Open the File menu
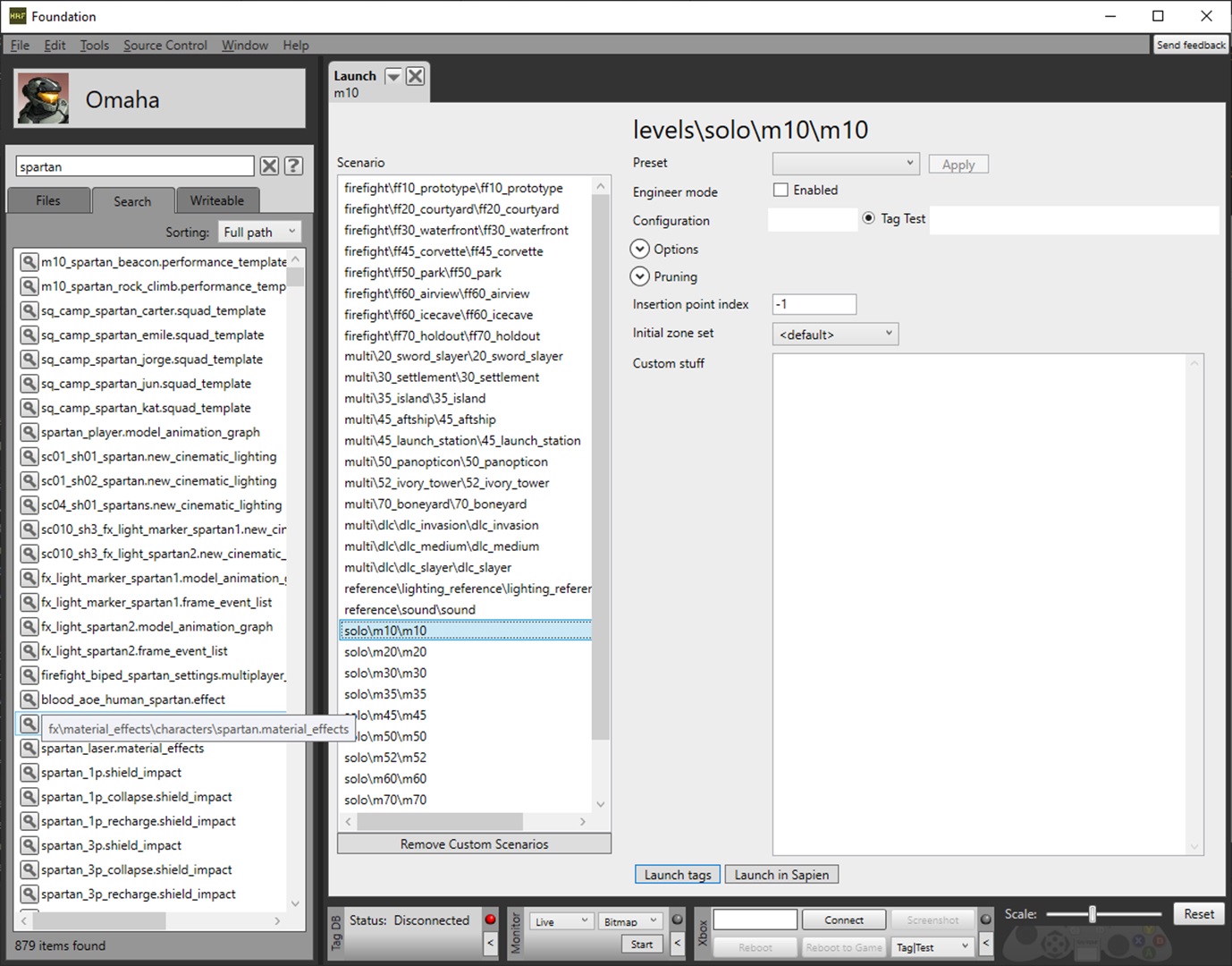This screenshot has height=966, width=1232. [20, 45]
